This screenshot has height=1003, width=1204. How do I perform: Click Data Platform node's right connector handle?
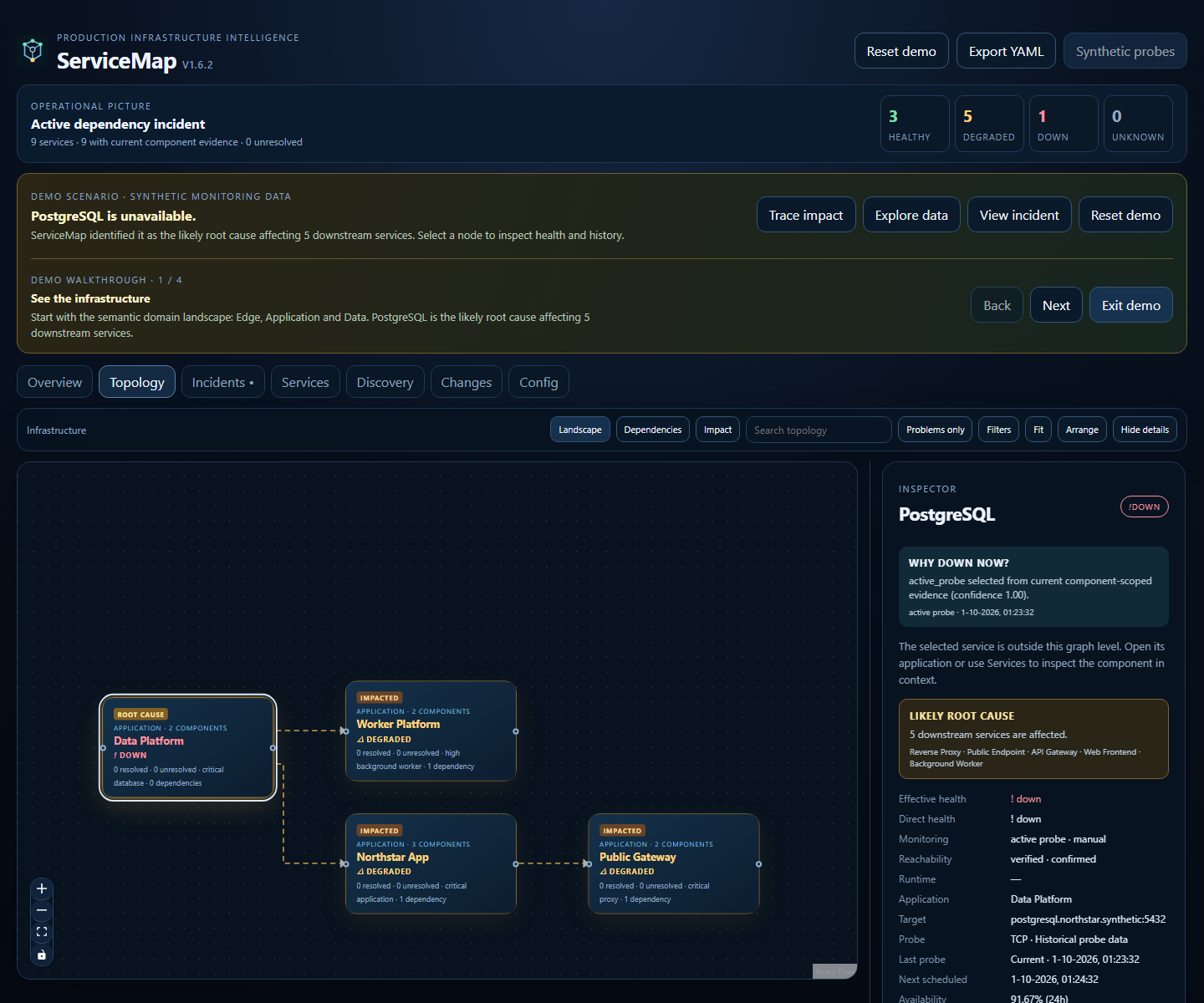[273, 748]
